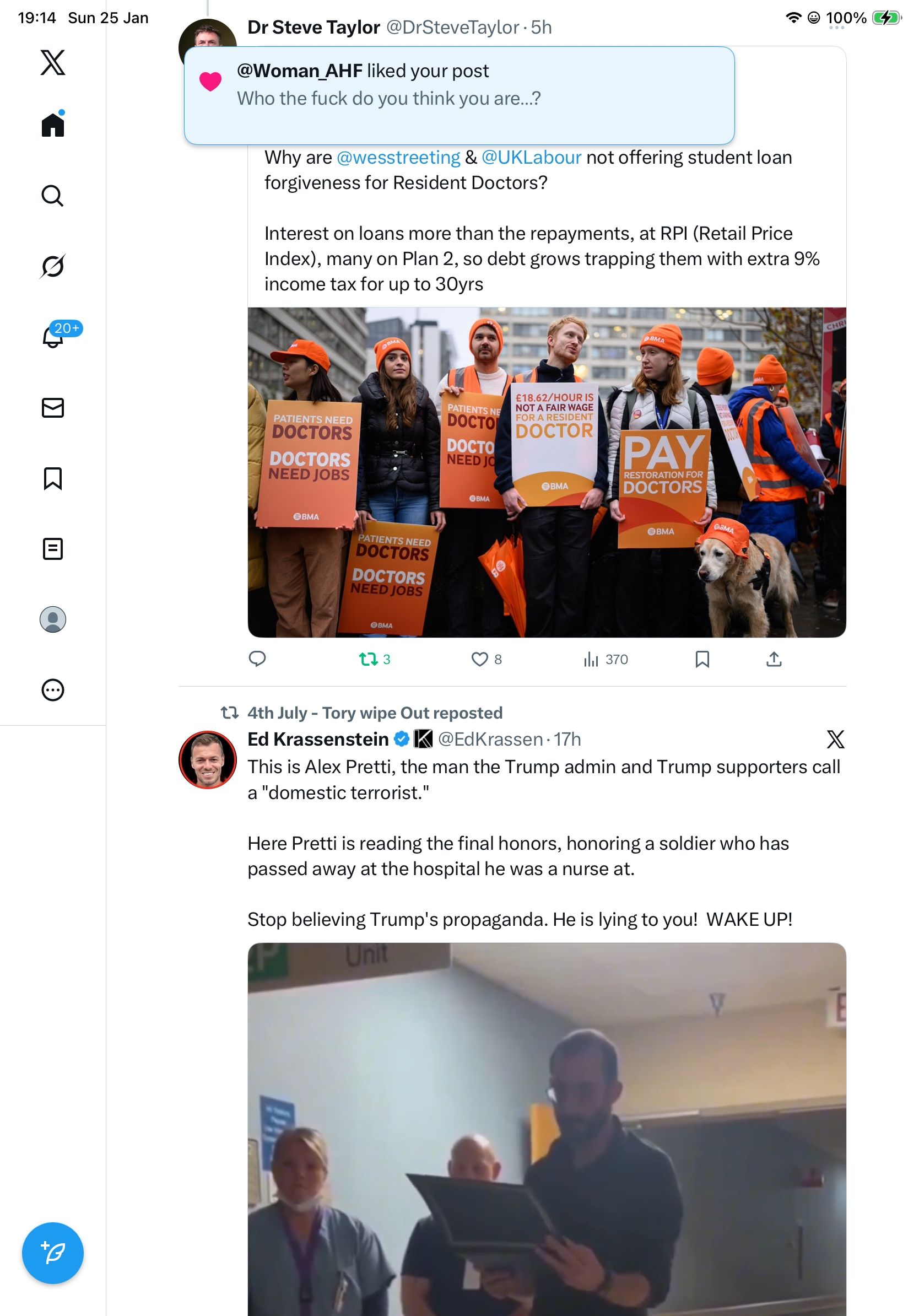Open the @UKLabour mention link
The width and height of the screenshot is (919, 1316).
pos(531,157)
